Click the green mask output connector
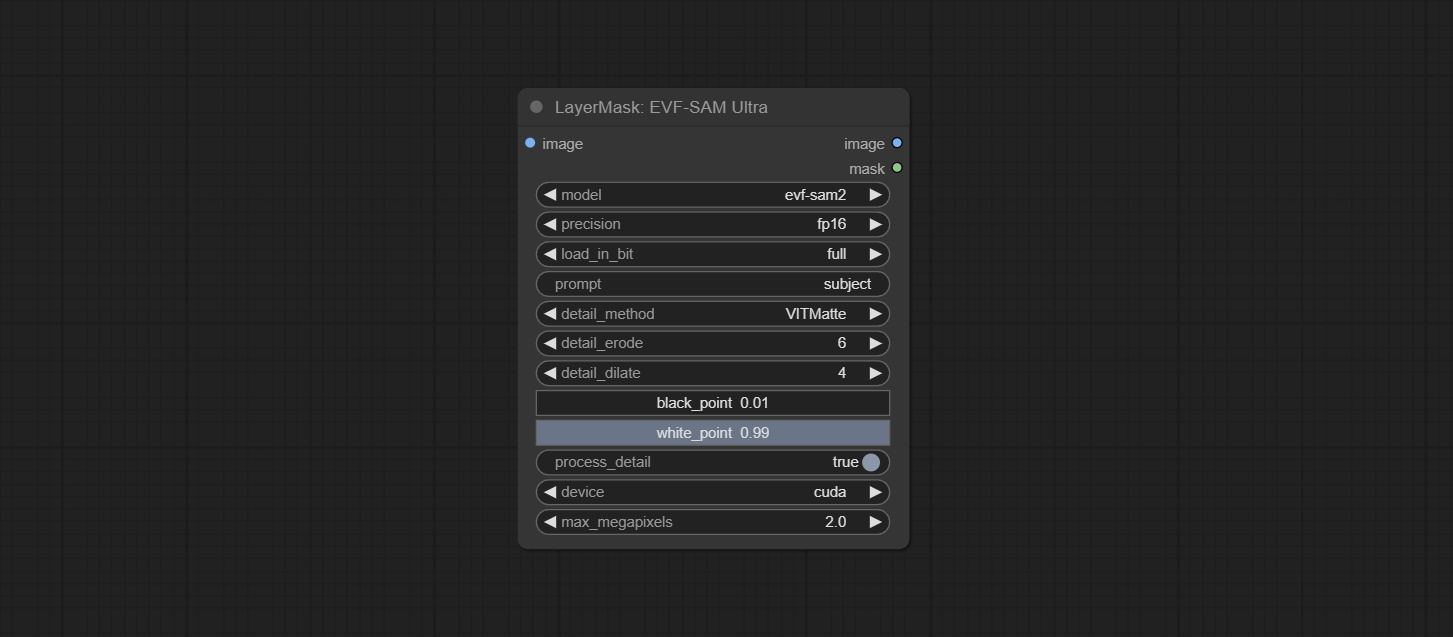The height and width of the screenshot is (637, 1453). tap(897, 168)
